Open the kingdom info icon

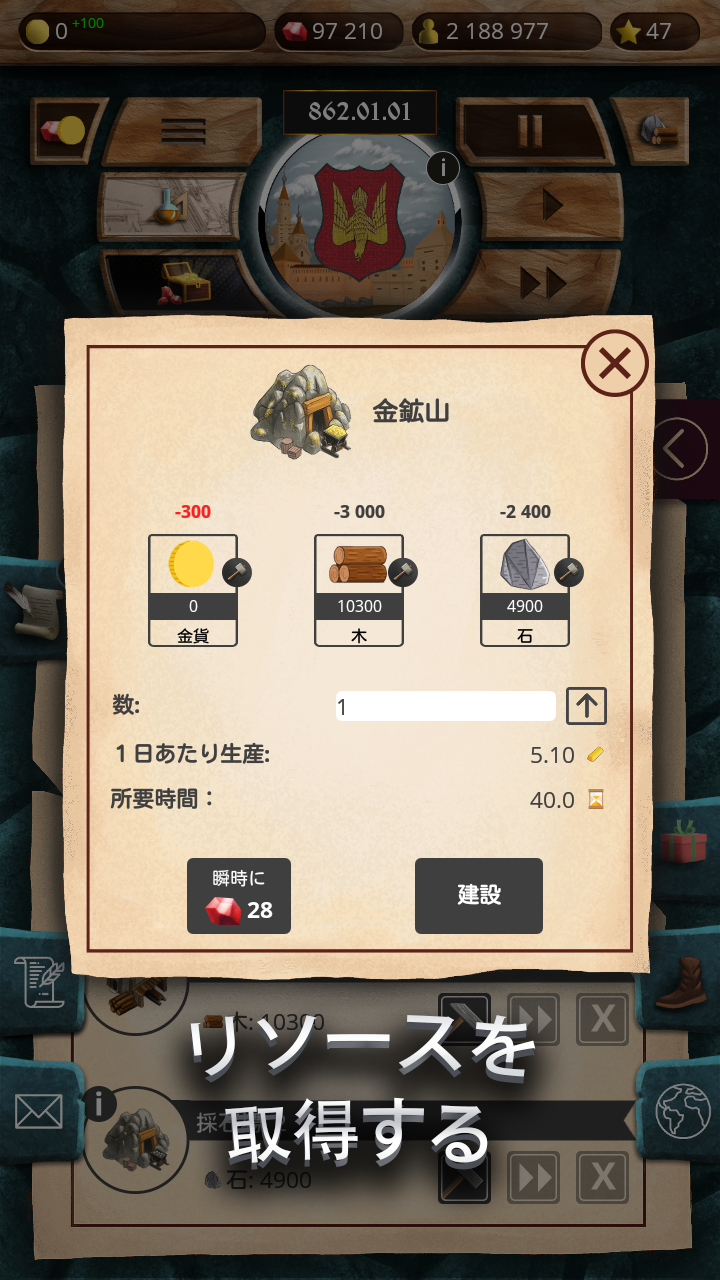pyautogui.click(x=443, y=168)
